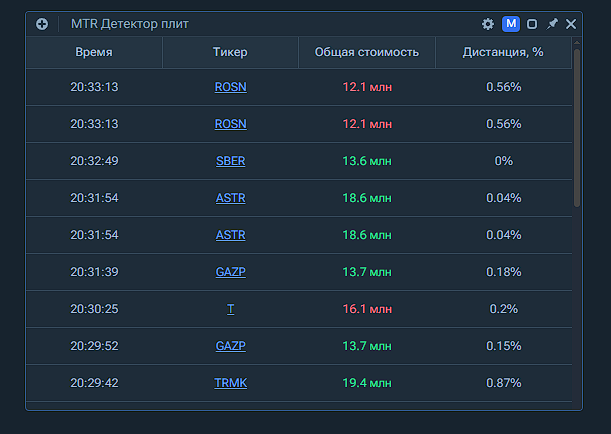Screen dimensions: 611x434
Task: Open the T ticker link
Action: point(230,309)
